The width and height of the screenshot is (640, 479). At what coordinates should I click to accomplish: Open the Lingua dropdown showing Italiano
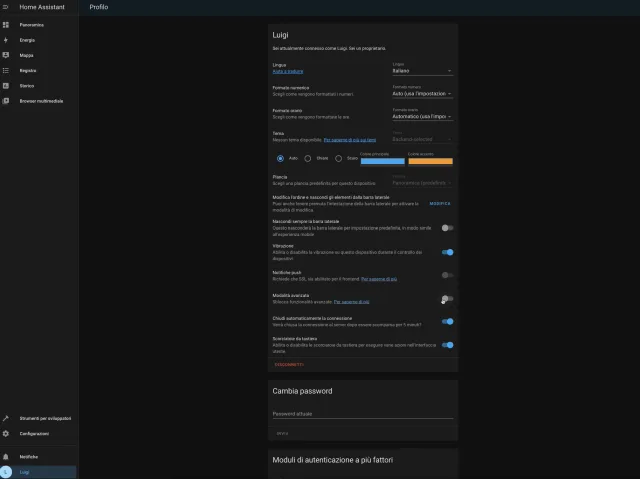coord(422,71)
